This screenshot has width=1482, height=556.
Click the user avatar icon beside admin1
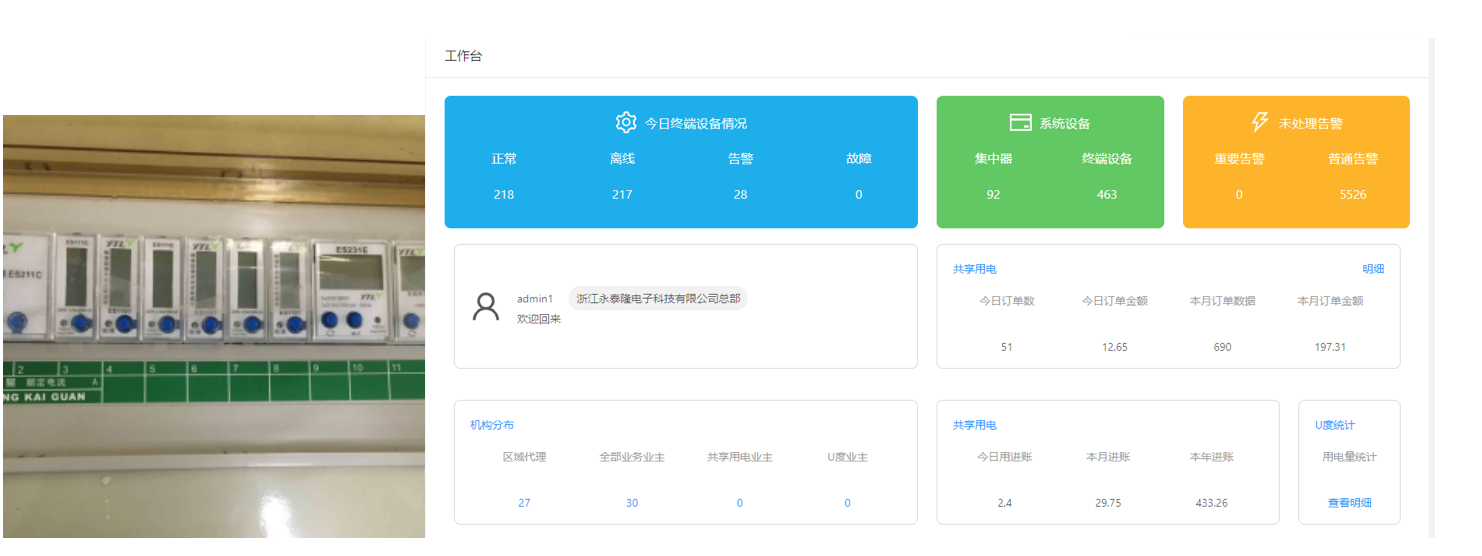(486, 307)
